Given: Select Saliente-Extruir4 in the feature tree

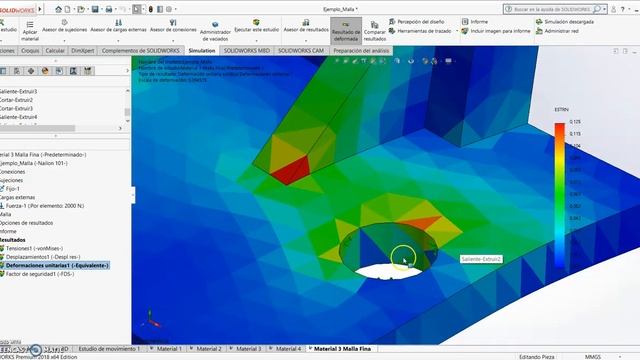Looking at the screenshot, I should pyautogui.click(x=18, y=117).
